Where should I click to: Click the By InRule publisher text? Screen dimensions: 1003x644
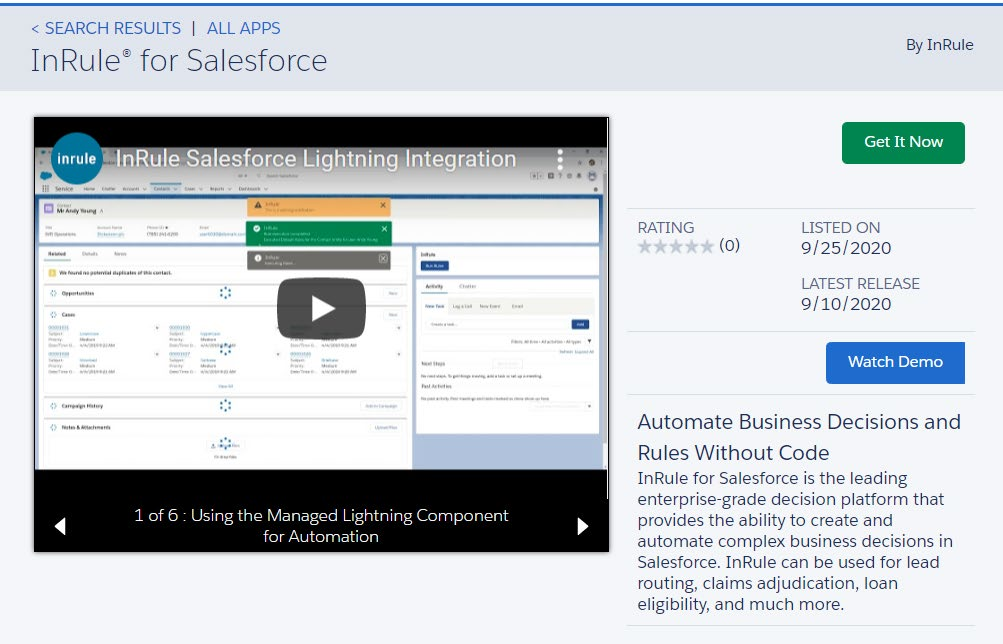pyautogui.click(x=939, y=45)
